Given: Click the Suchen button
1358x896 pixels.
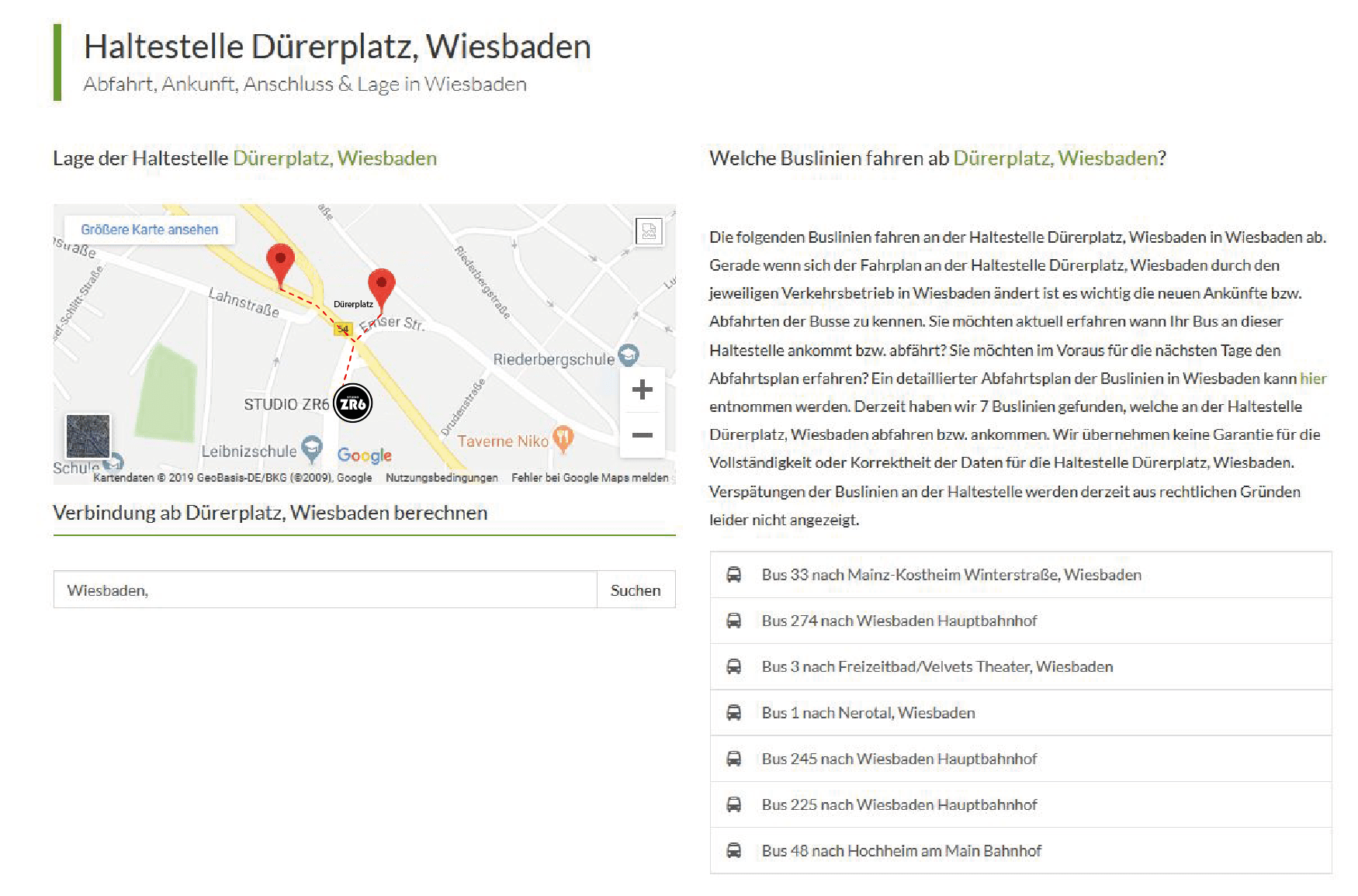Looking at the screenshot, I should 636,590.
